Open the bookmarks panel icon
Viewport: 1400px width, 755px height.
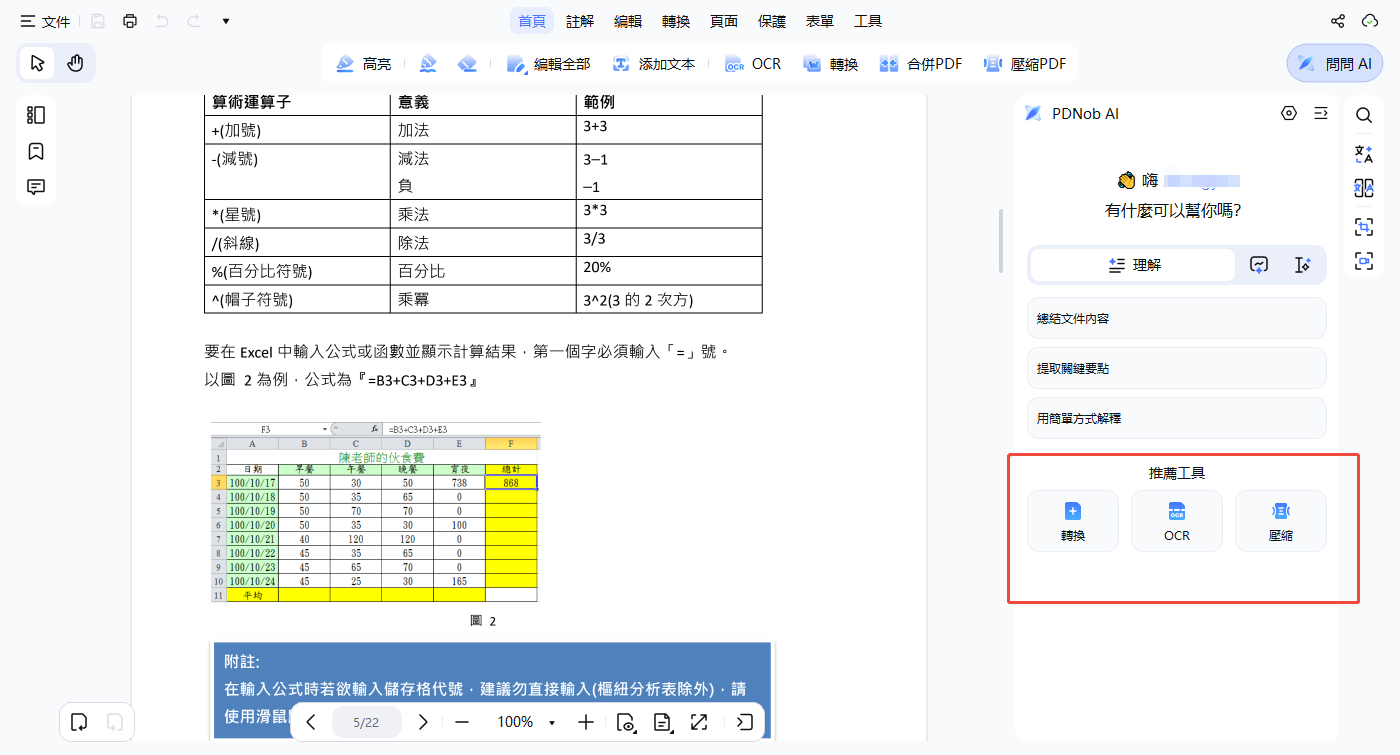pos(36,151)
